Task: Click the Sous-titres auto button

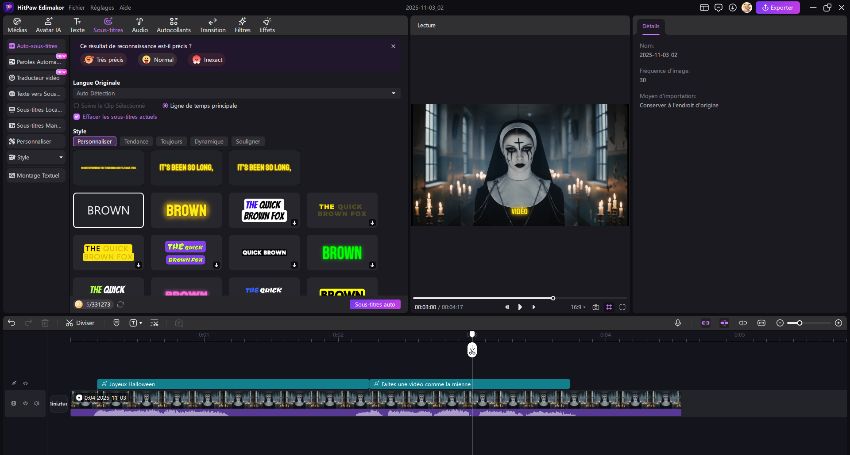Action: [375, 304]
